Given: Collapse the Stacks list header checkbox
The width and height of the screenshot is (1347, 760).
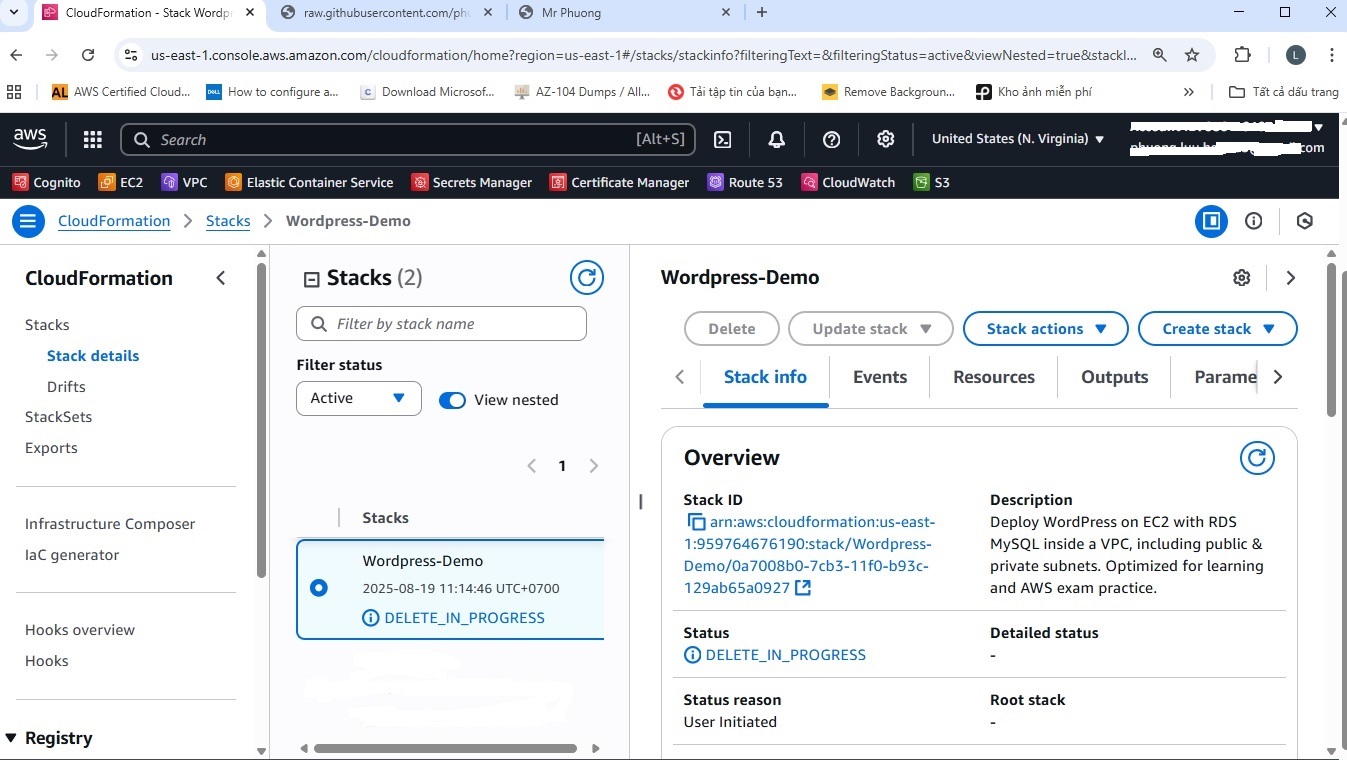Looking at the screenshot, I should click(x=311, y=279).
